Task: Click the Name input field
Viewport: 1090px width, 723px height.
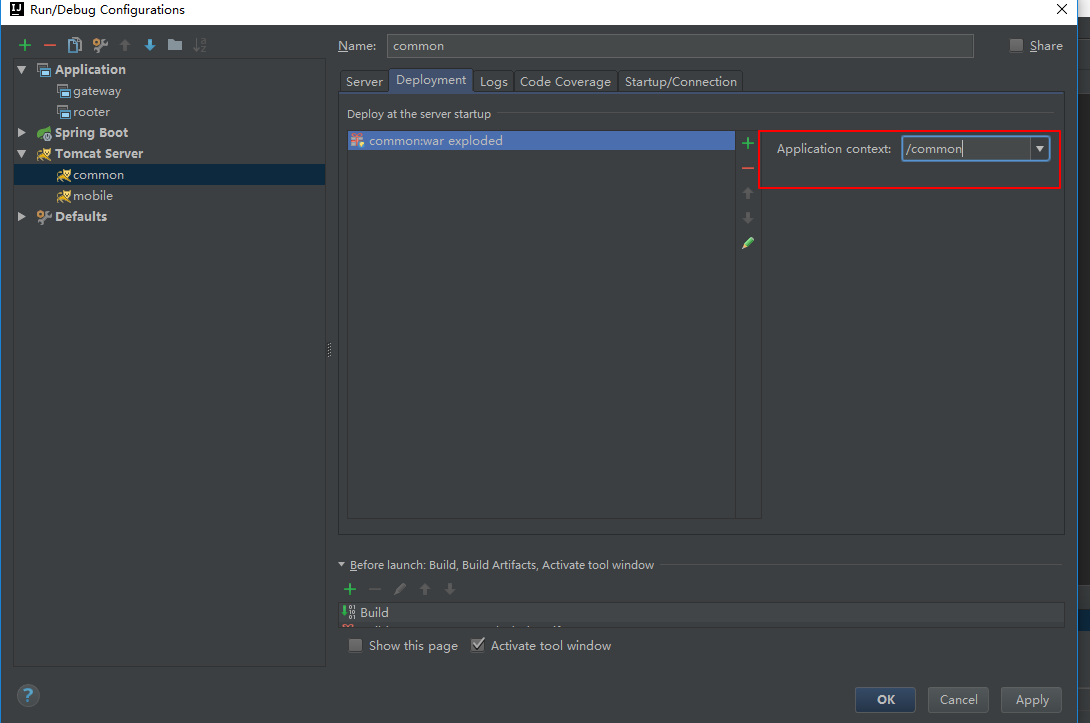Action: tap(680, 46)
